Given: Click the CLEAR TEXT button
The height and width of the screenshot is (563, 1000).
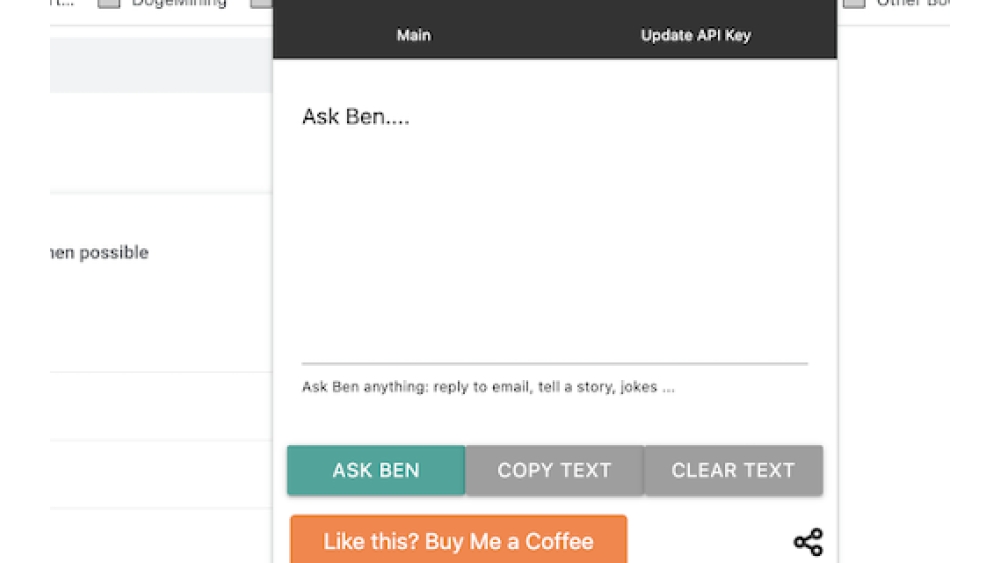Looking at the screenshot, I should [733, 471].
